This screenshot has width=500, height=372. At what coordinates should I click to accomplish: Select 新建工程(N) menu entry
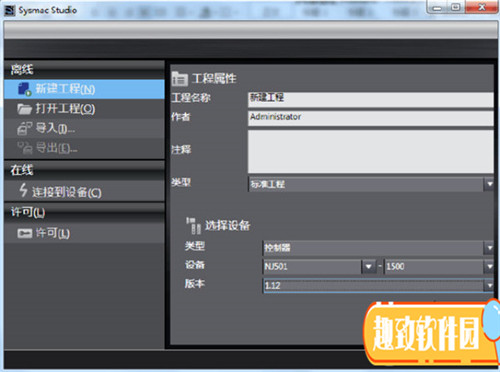point(84,89)
